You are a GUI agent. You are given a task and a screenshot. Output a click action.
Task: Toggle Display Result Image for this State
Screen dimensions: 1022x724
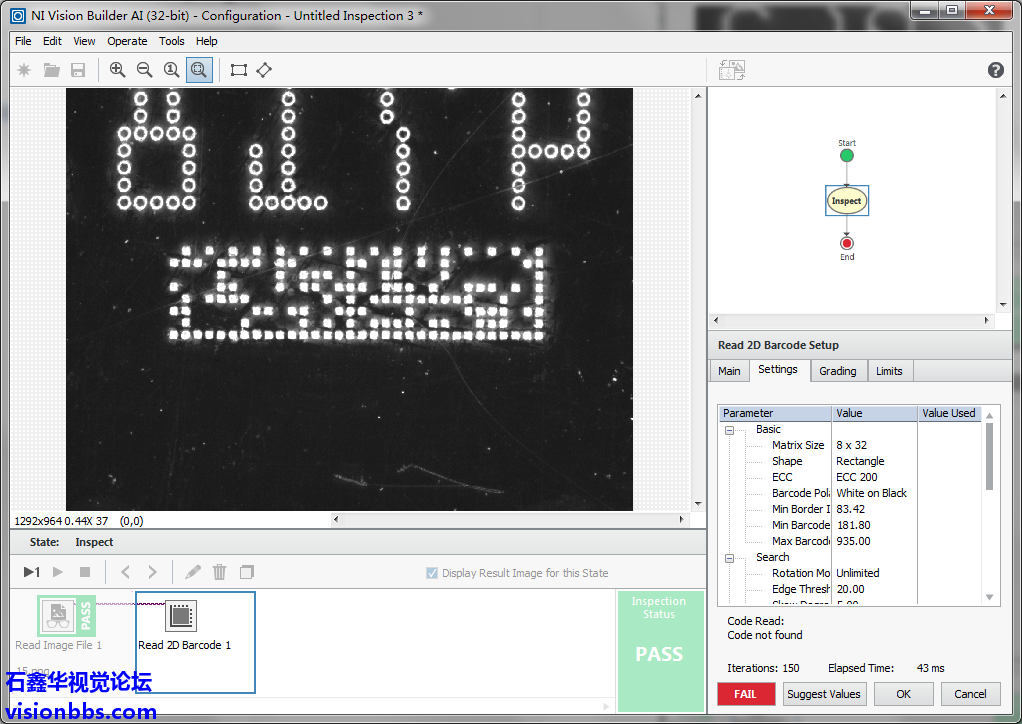pos(432,573)
